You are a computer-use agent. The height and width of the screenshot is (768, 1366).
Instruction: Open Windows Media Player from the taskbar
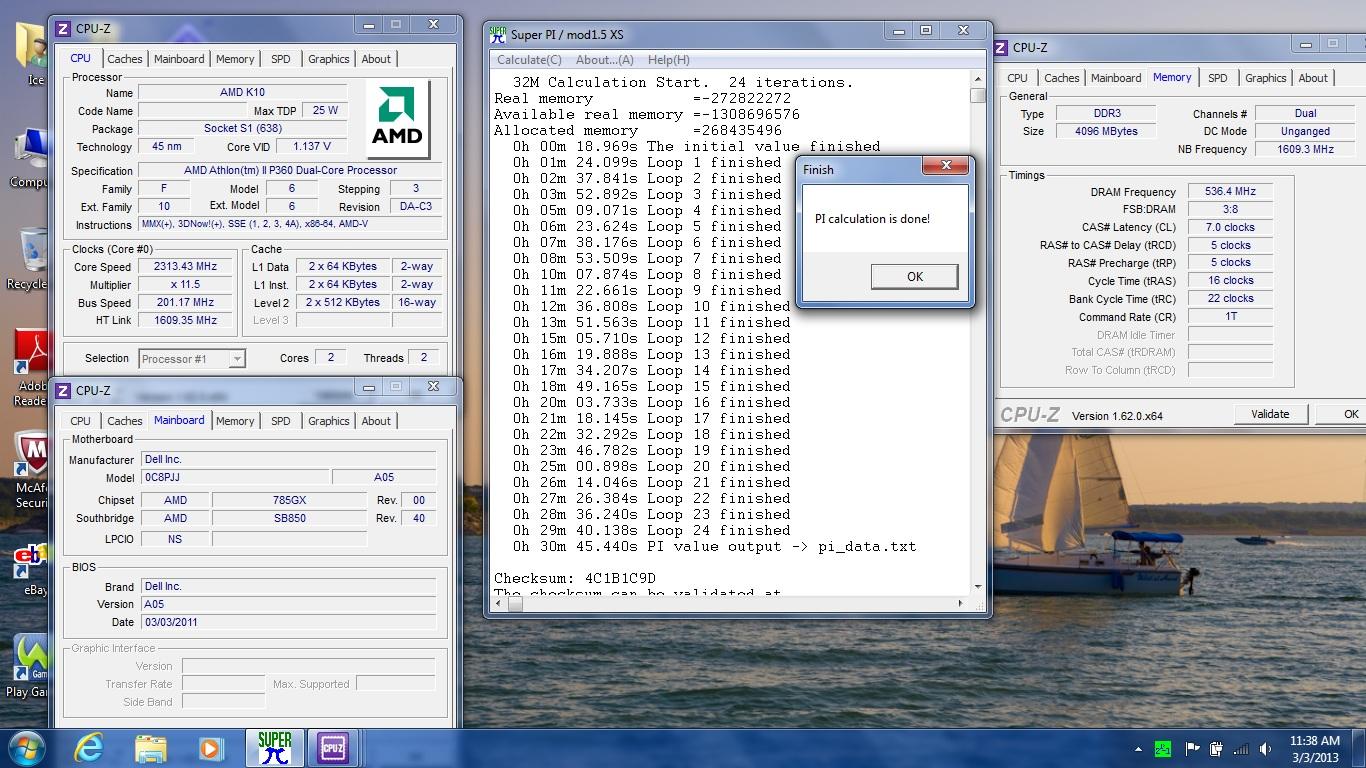click(210, 748)
